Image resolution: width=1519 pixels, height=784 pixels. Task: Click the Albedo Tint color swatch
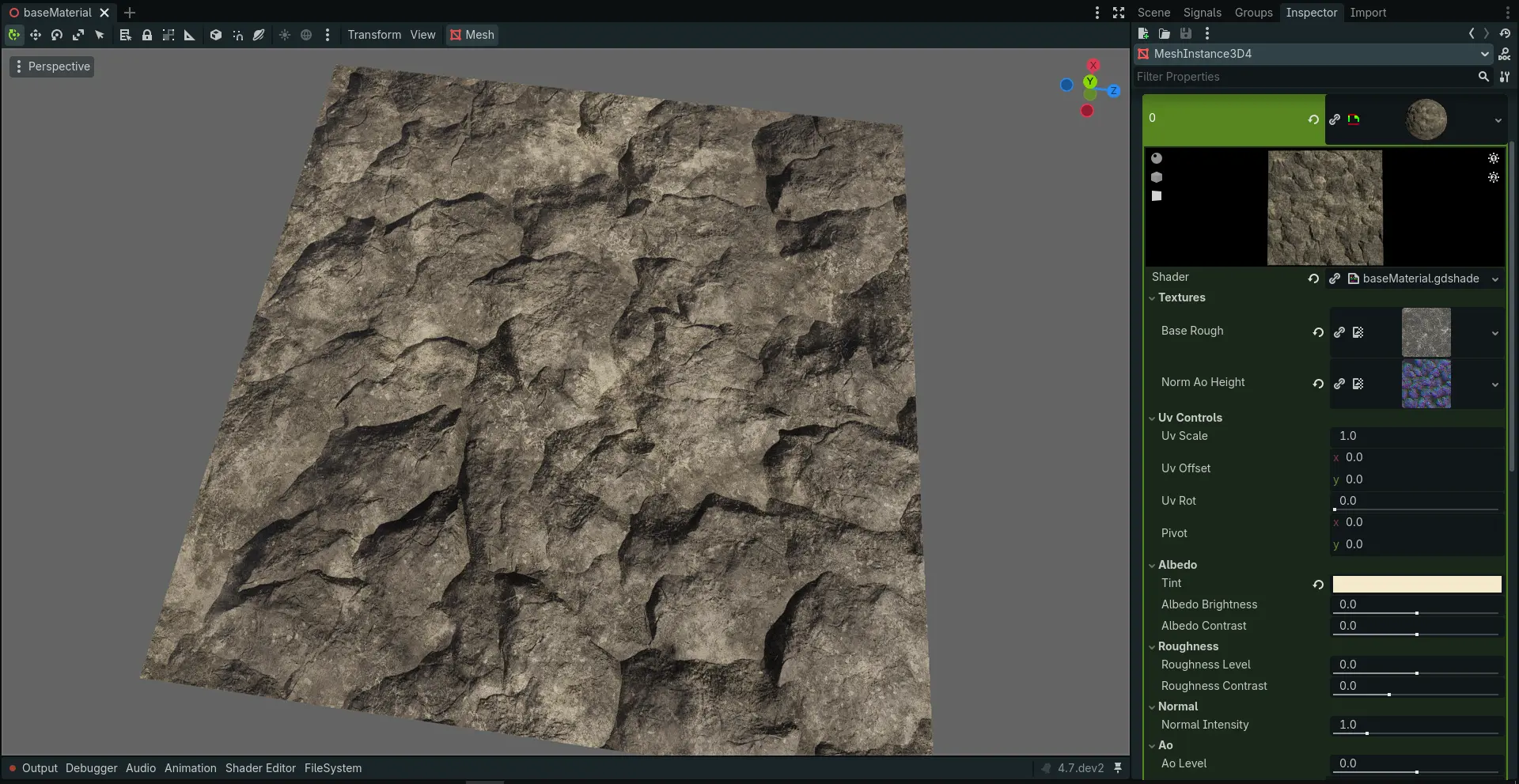[x=1417, y=584]
